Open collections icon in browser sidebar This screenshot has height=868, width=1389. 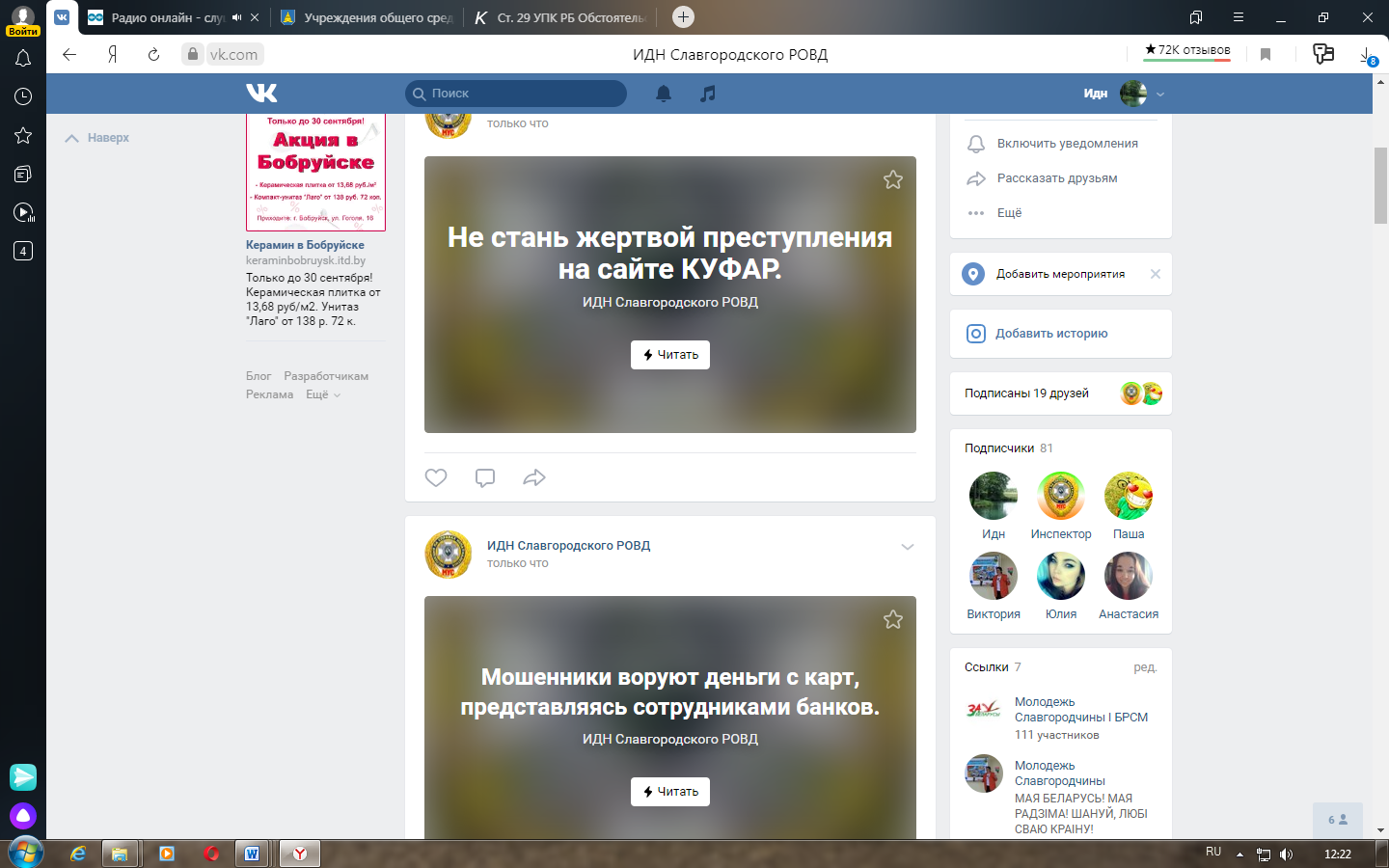point(23,174)
